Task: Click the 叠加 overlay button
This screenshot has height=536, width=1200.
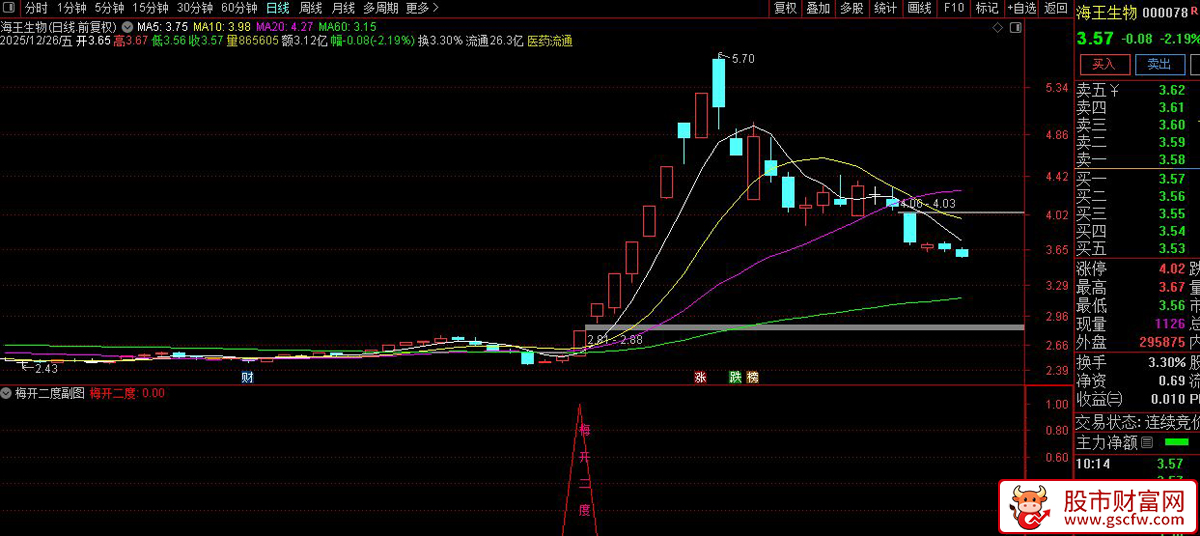Action: [818, 8]
